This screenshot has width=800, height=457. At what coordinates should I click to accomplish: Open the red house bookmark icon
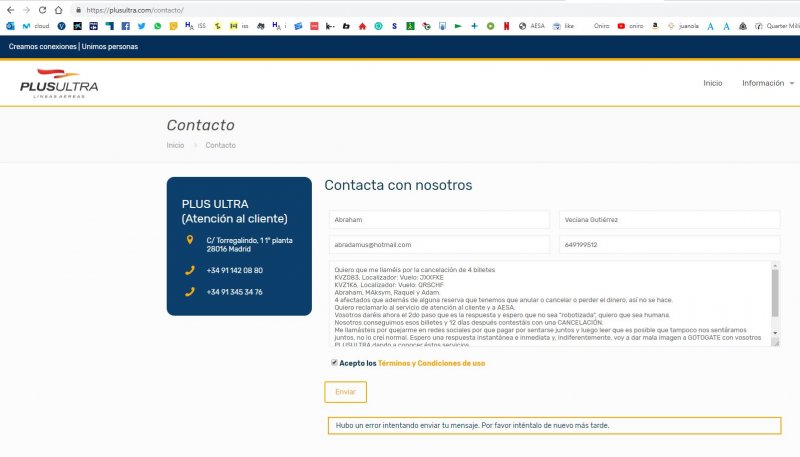[362, 26]
